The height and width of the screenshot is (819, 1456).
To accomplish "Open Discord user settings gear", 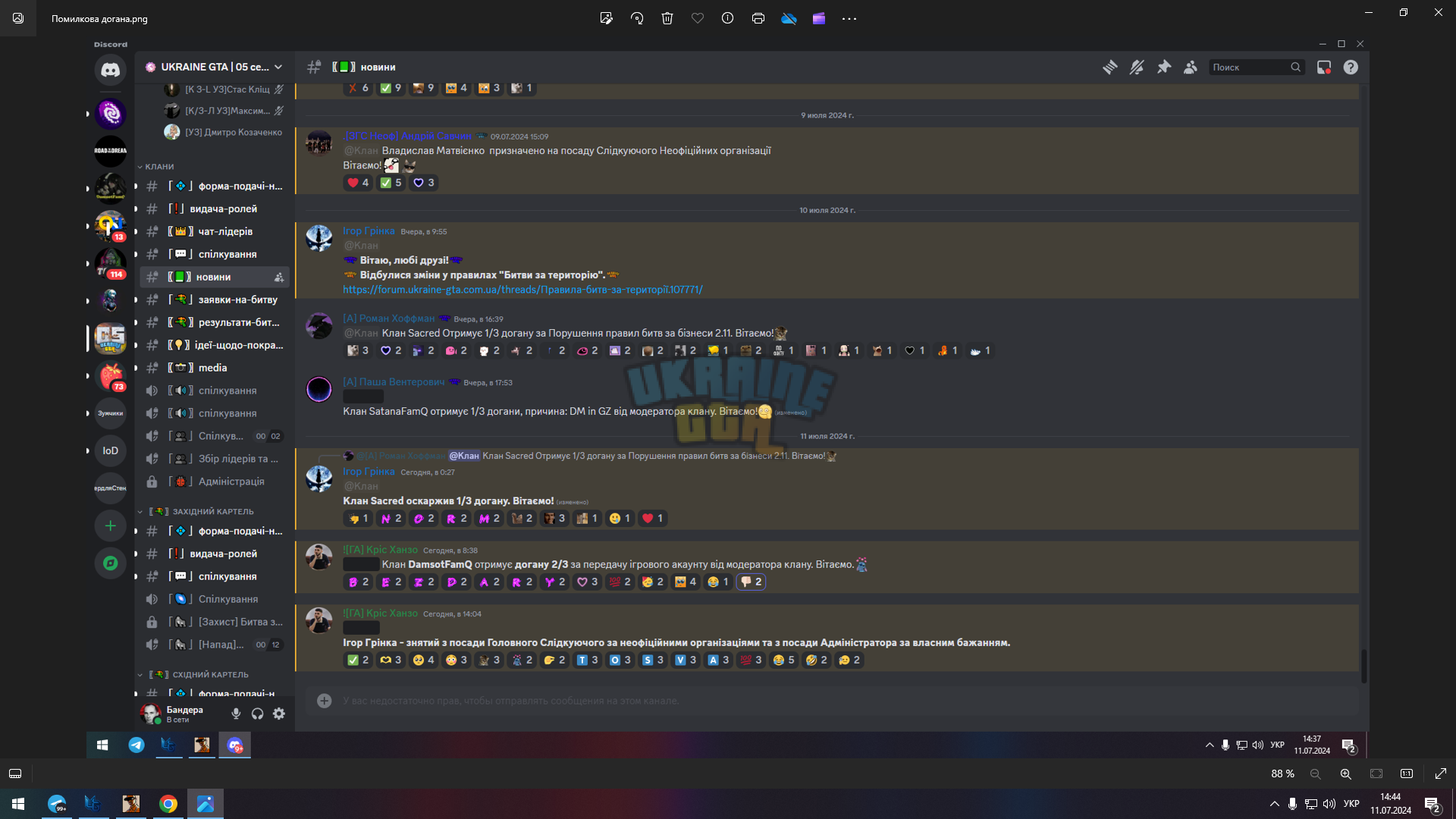I will pyautogui.click(x=279, y=714).
